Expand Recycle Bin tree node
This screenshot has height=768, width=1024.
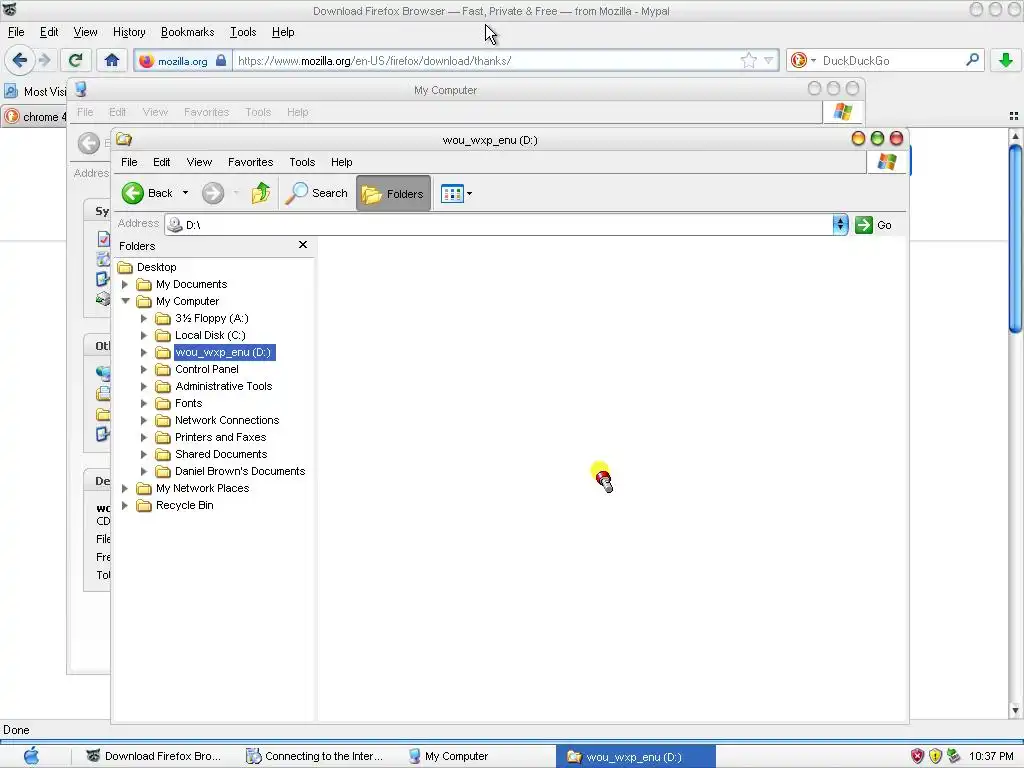click(125, 505)
